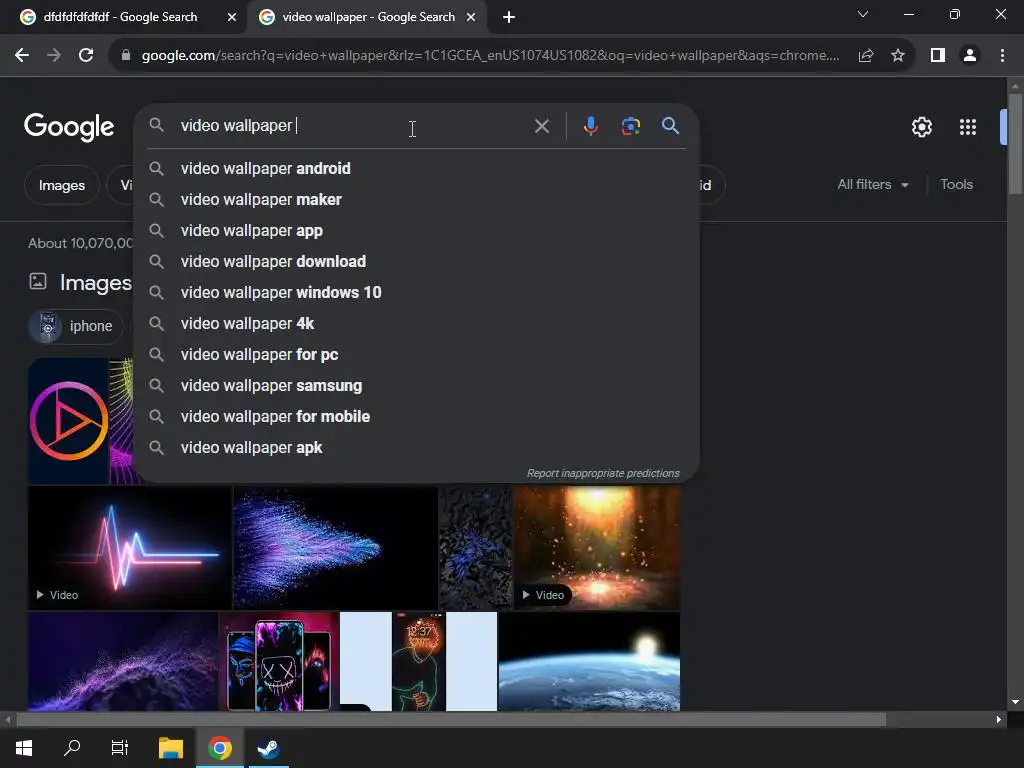The image size is (1024, 768).
Task: View site security info via padlock
Action: coord(126,56)
